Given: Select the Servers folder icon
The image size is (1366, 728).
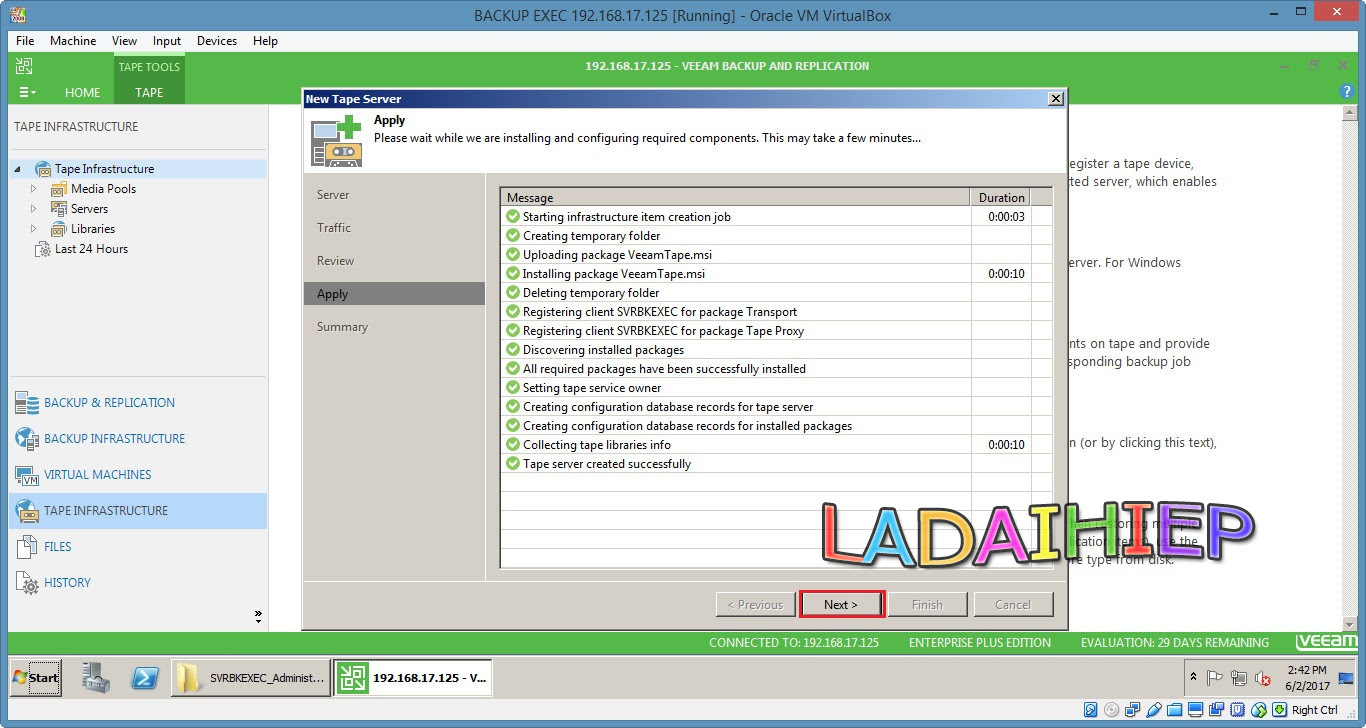Looking at the screenshot, I should coord(59,209).
